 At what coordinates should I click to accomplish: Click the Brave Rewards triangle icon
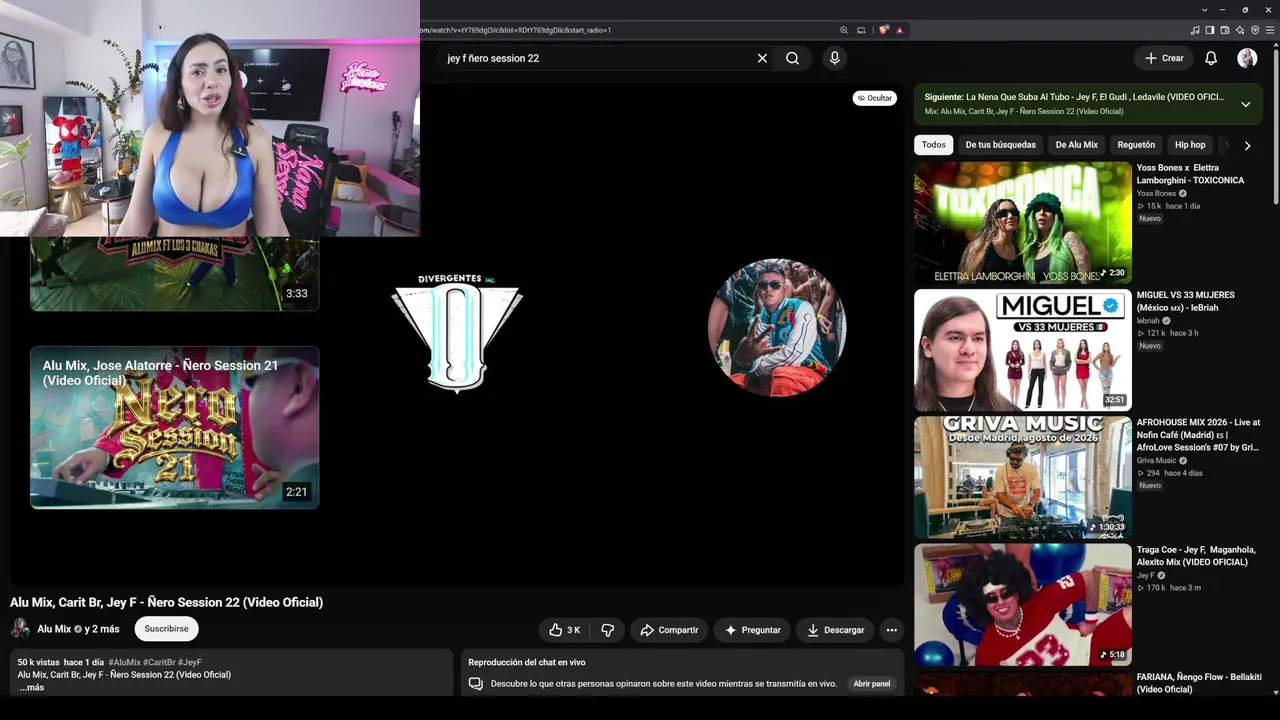pos(899,30)
